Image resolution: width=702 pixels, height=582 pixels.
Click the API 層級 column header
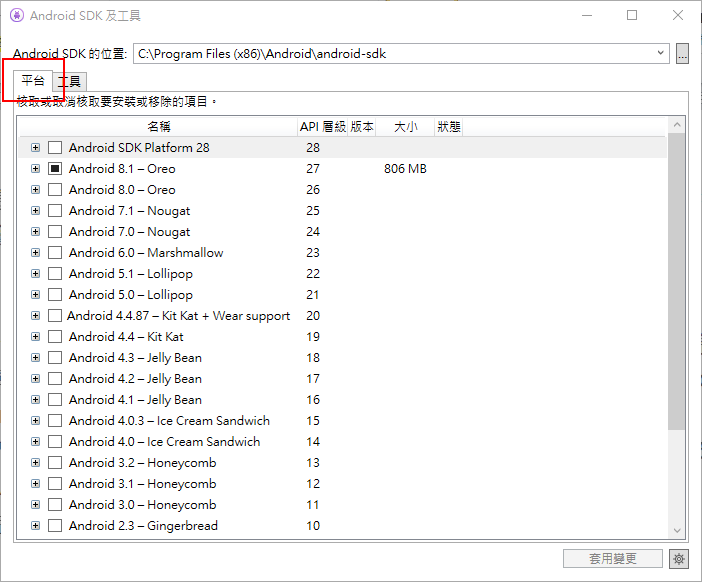[x=322, y=127]
